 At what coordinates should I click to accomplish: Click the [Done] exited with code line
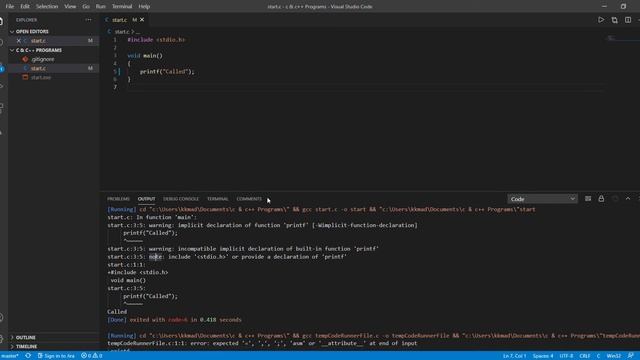click(174, 320)
